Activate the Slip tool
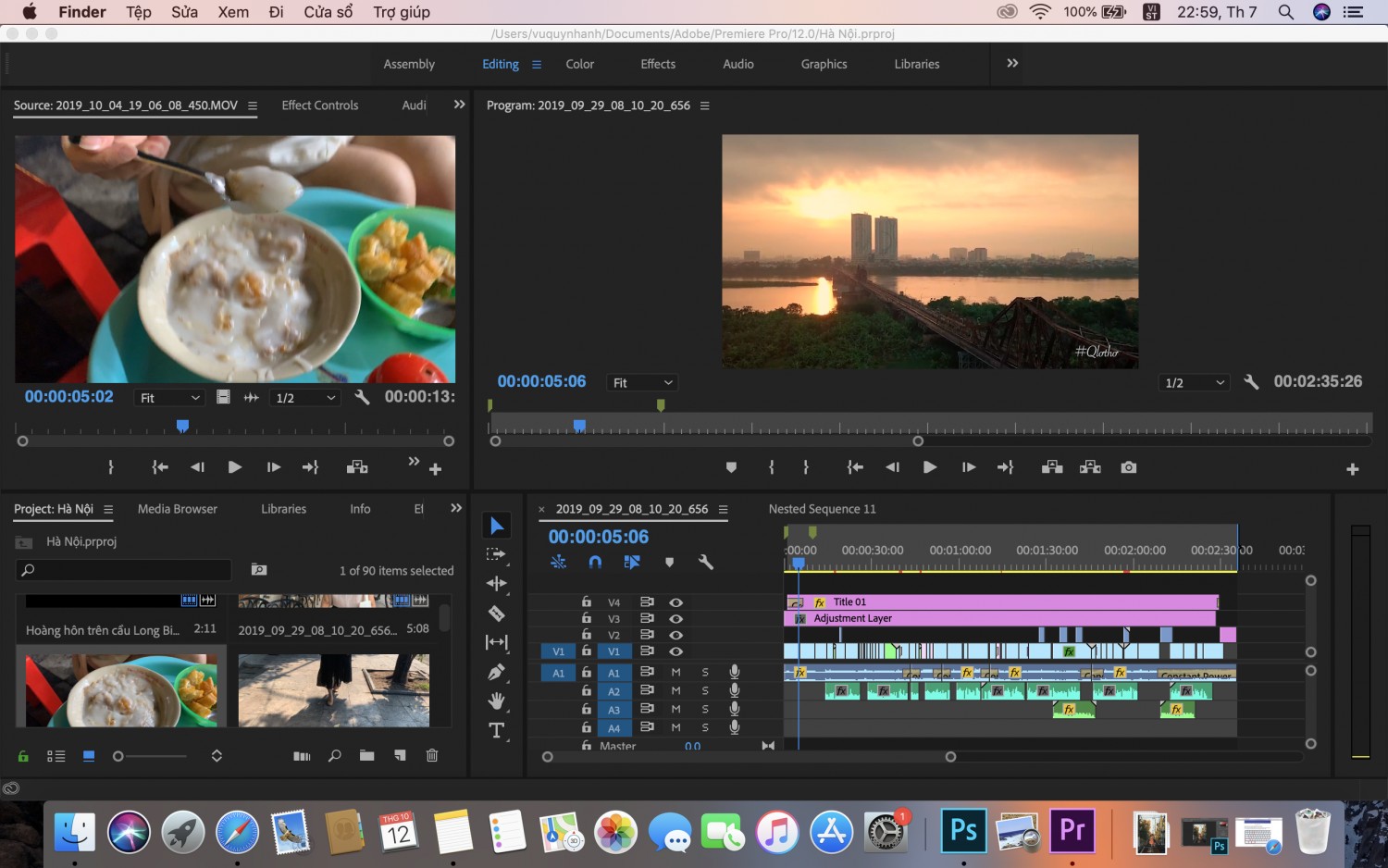This screenshot has height=868, width=1388. 496,642
